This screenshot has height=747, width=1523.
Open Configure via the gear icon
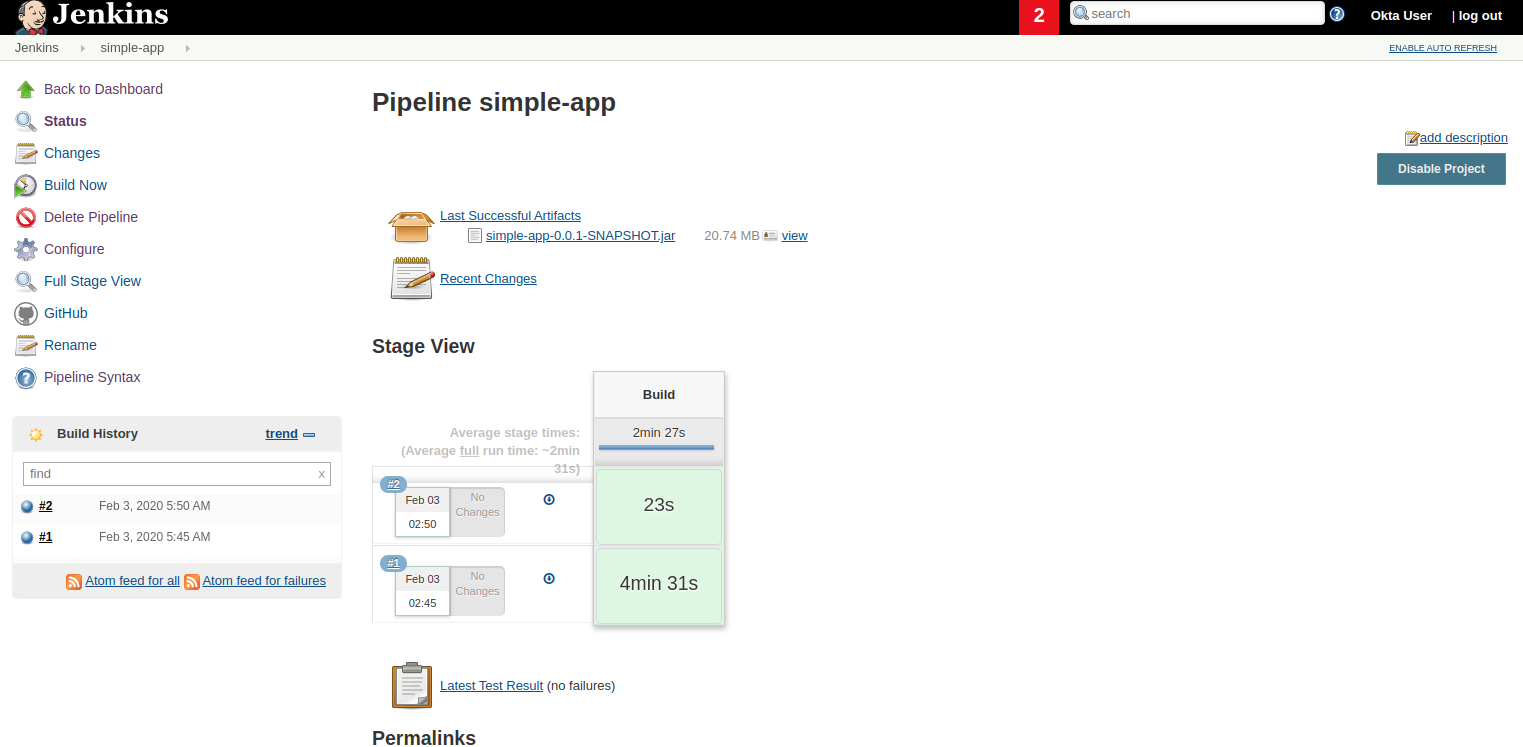click(26, 250)
